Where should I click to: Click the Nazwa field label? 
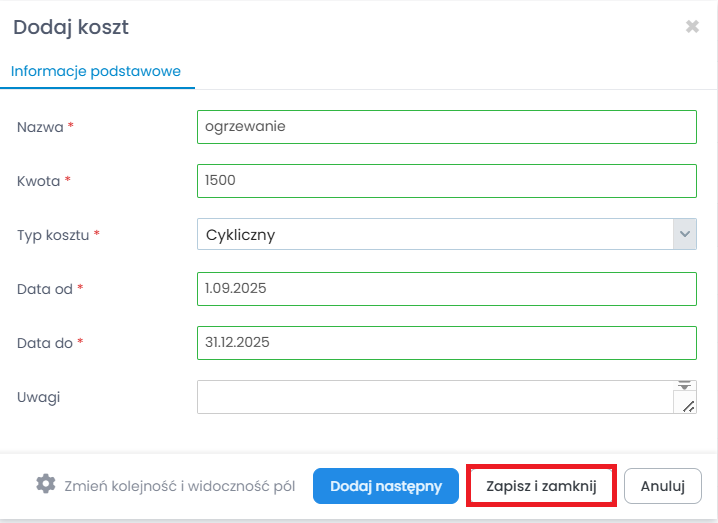click(x=40, y=127)
